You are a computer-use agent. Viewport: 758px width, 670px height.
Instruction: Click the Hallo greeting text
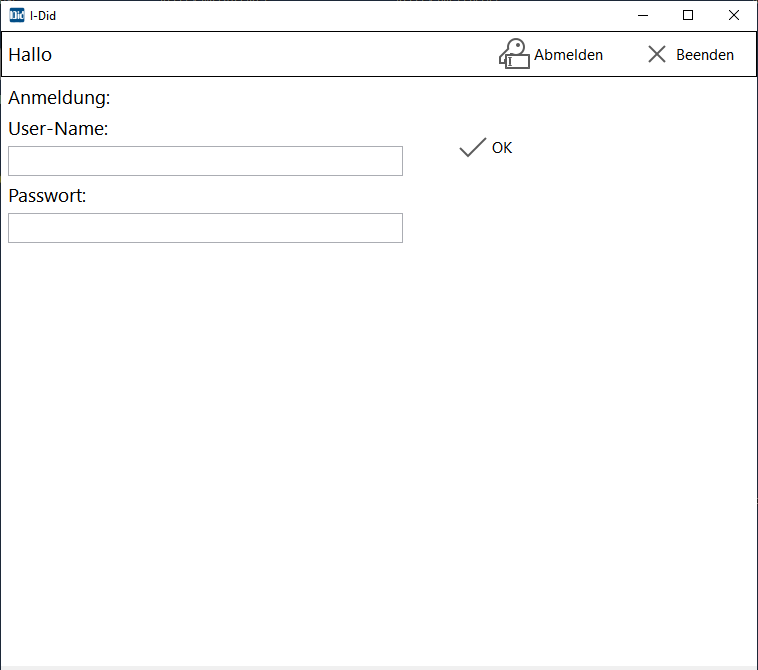coord(30,55)
